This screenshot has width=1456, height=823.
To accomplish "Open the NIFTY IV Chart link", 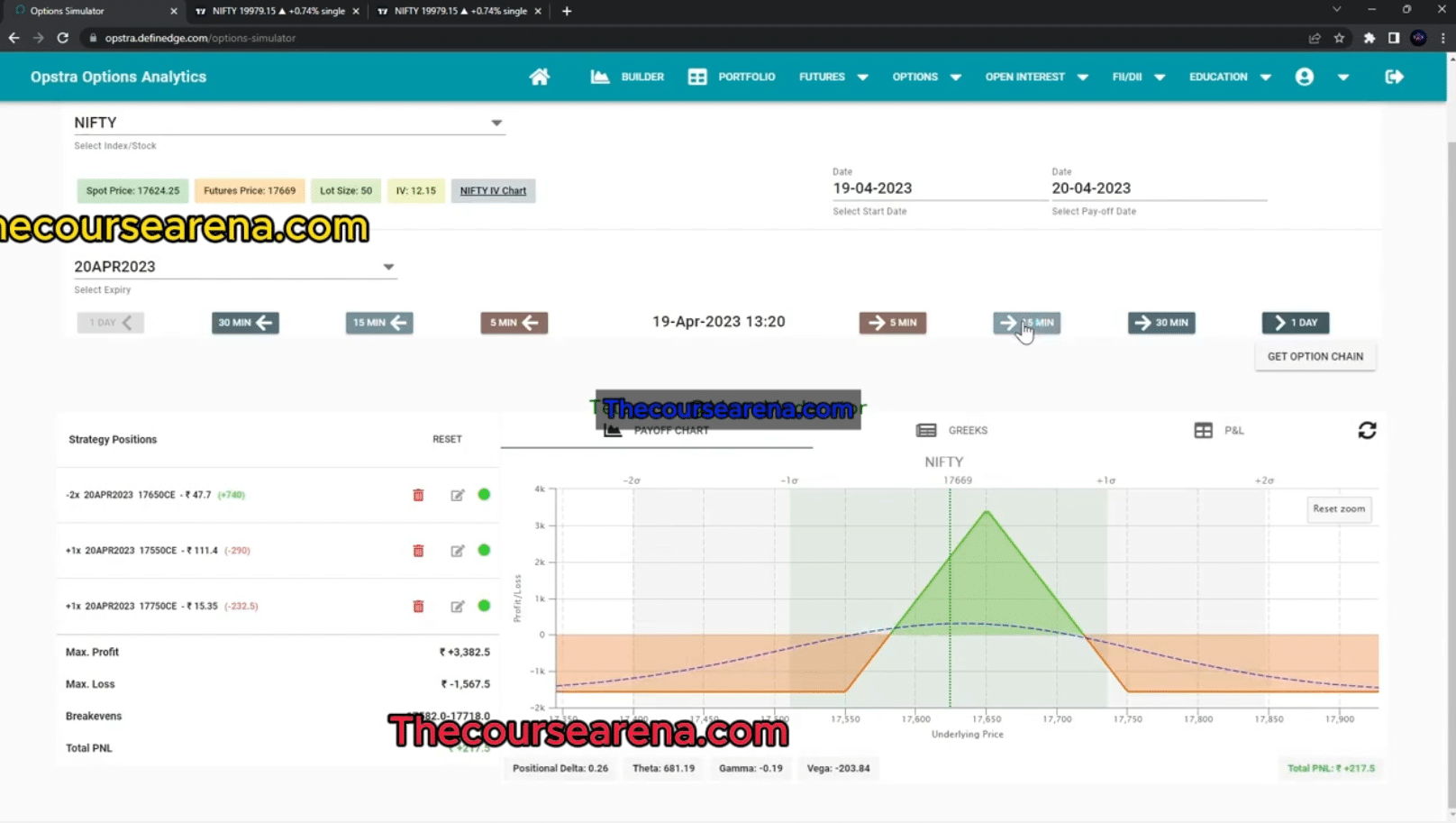I will 493,190.
